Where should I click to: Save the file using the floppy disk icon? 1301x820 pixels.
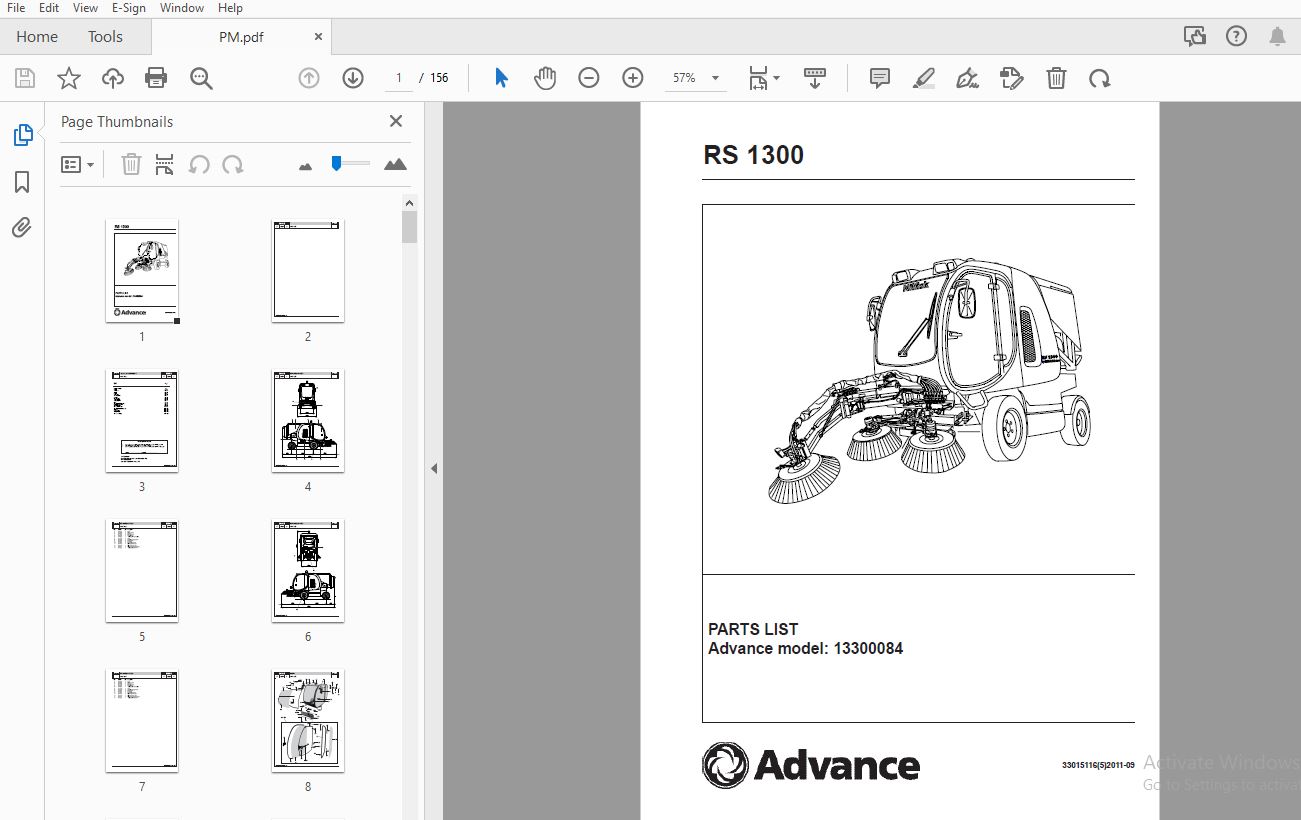25,78
